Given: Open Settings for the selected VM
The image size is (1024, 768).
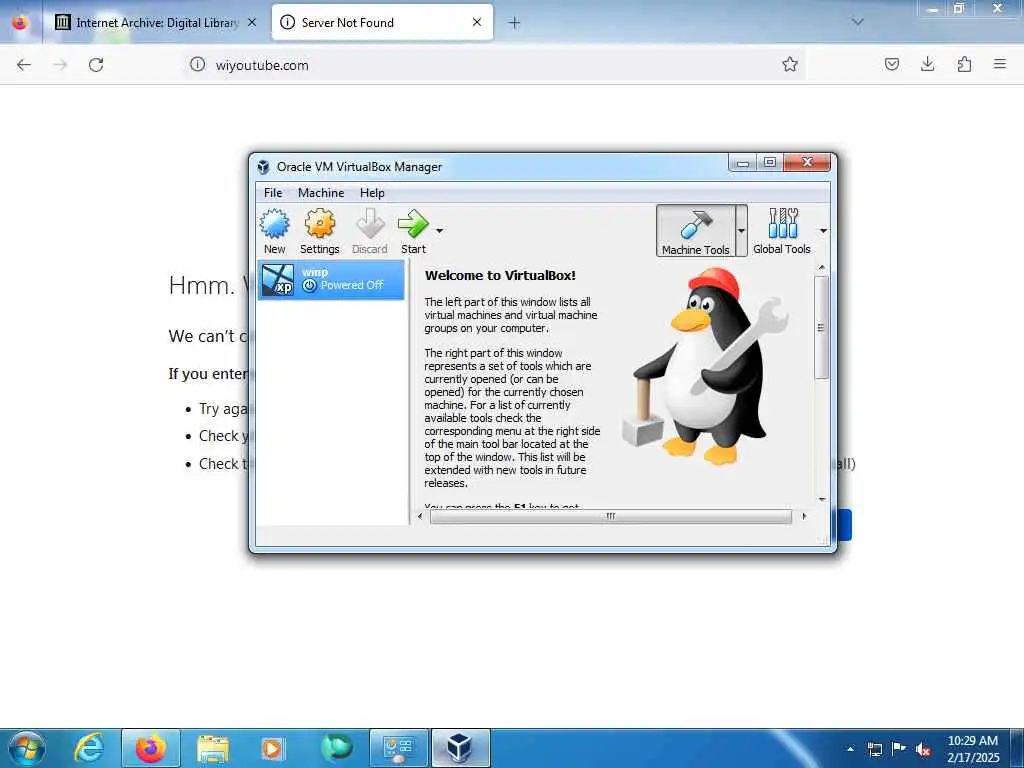Looking at the screenshot, I should pyautogui.click(x=319, y=231).
